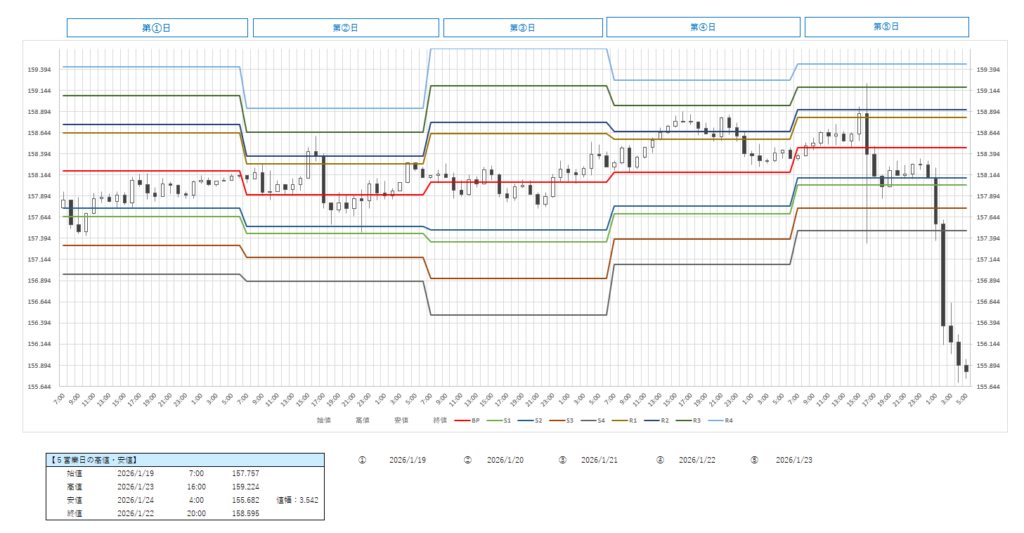Select the S1 light green legend marker
This screenshot has height=533, width=1024.
[x=500, y=421]
